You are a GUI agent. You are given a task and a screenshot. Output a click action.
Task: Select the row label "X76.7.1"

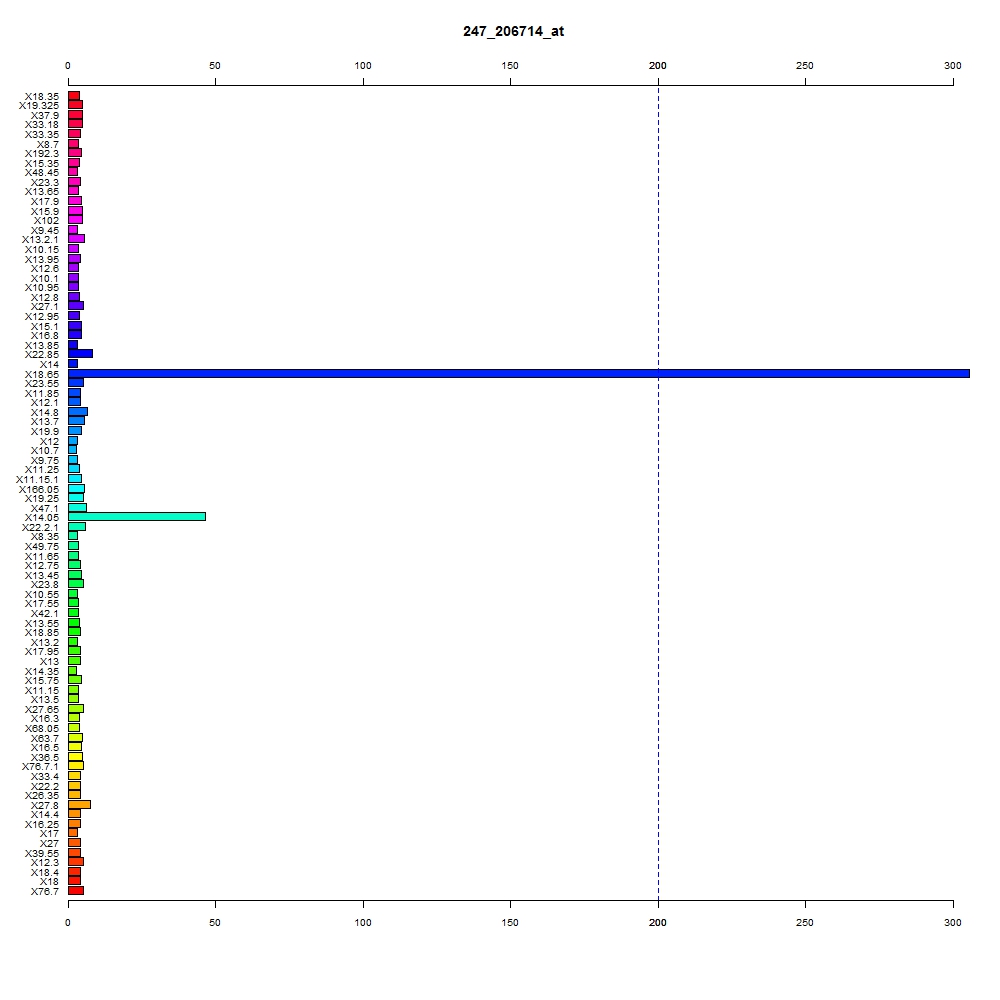pos(40,767)
